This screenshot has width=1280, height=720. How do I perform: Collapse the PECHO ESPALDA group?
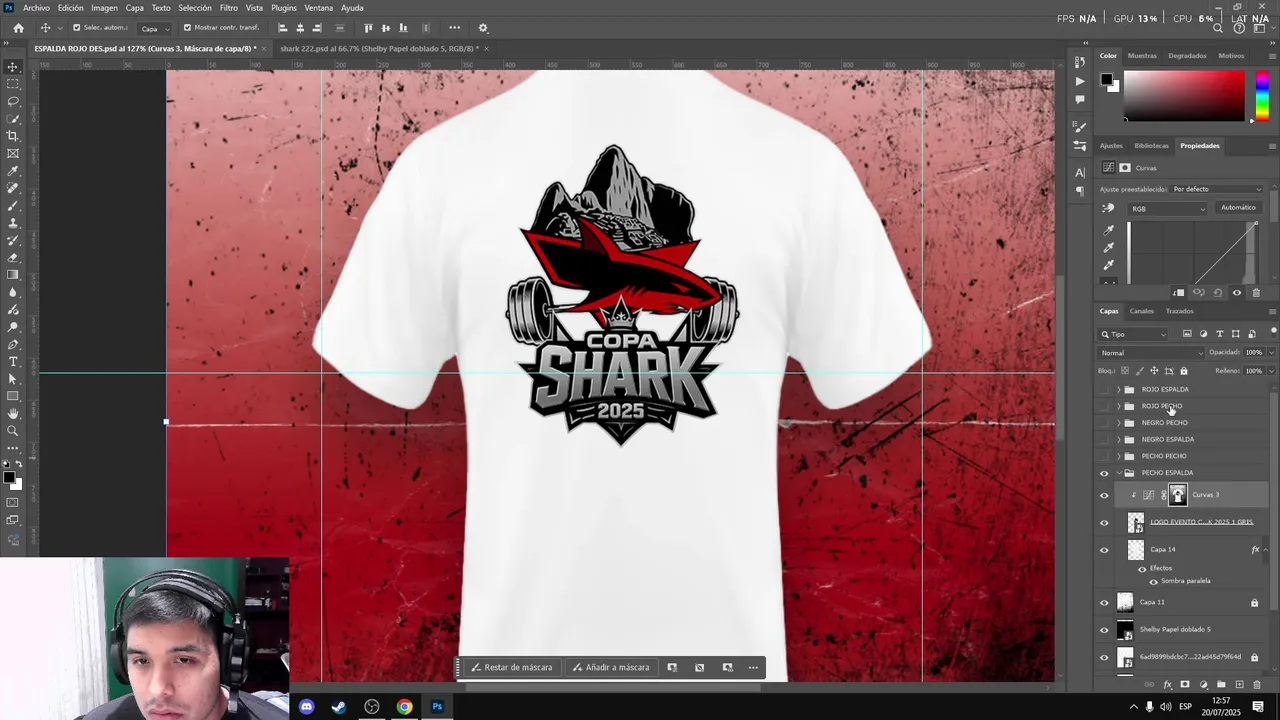(1119, 473)
